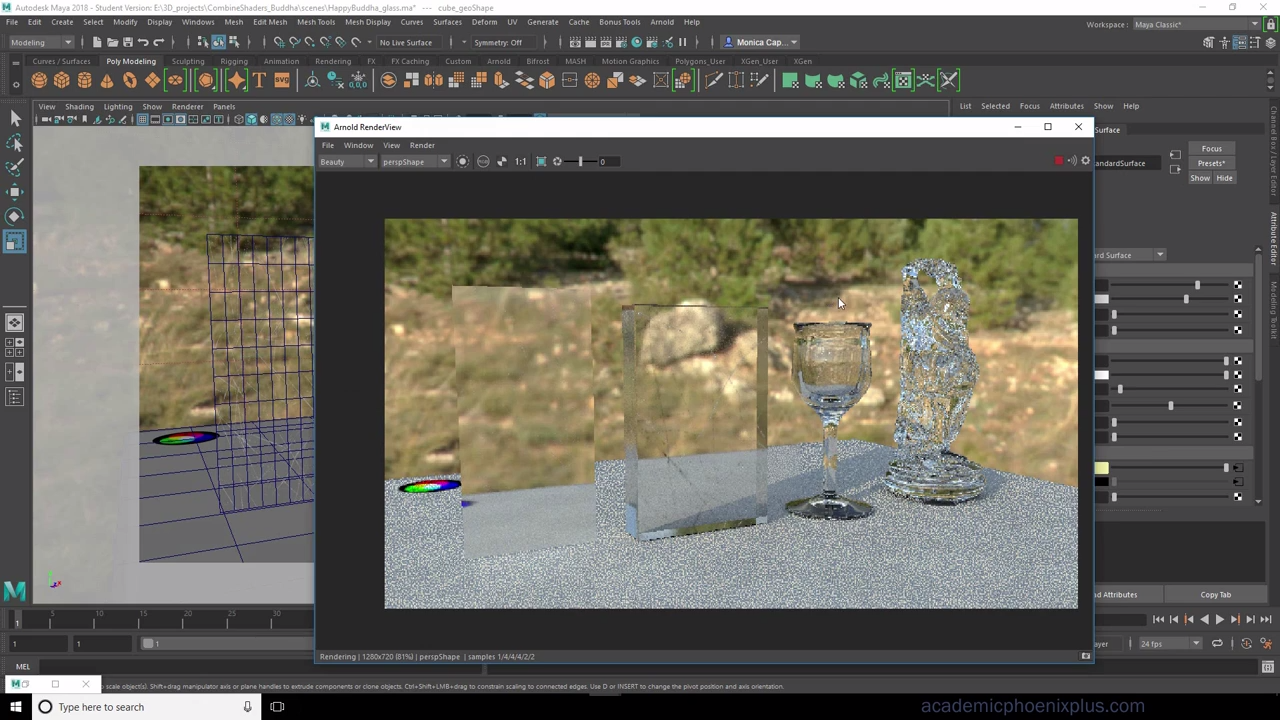
Task: Click the open scene folder icon
Action: click(x=112, y=42)
